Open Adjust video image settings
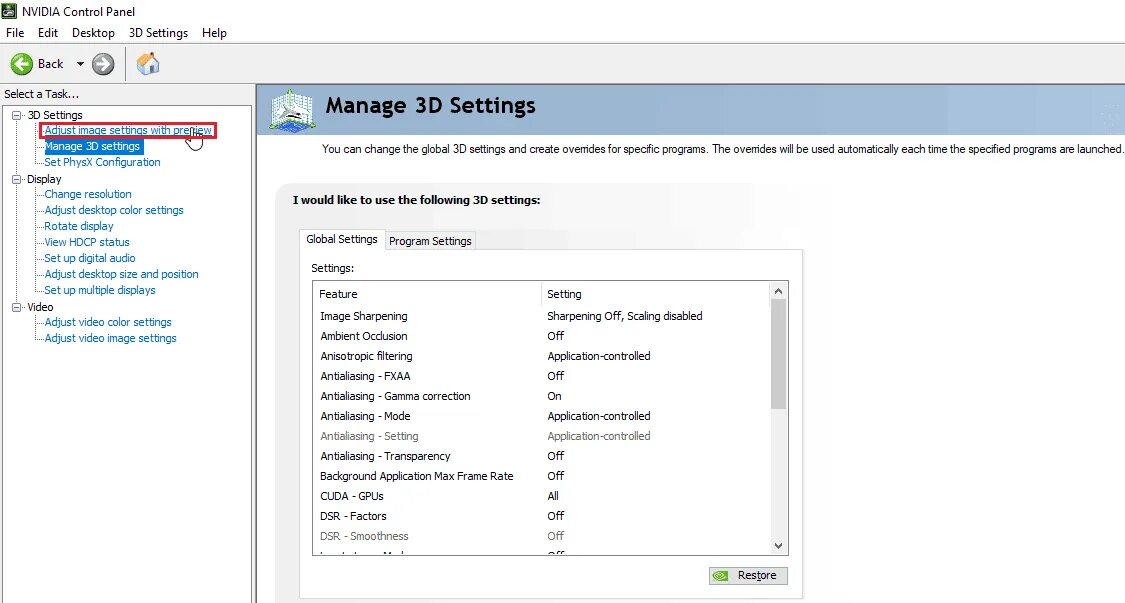This screenshot has height=603, width=1125. [110, 338]
